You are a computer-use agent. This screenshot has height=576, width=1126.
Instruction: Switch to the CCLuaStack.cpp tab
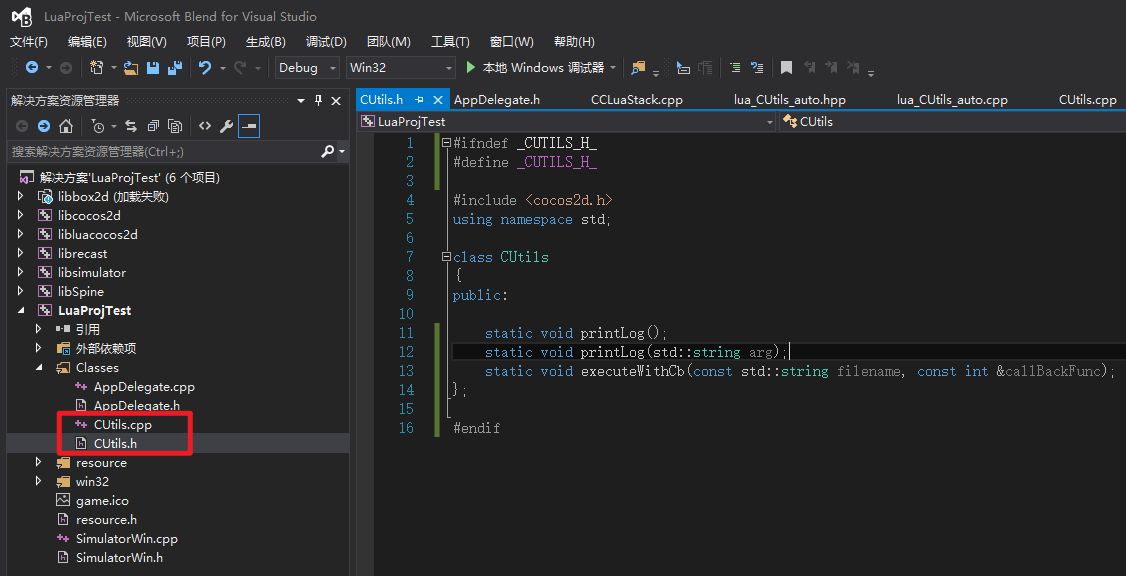pyautogui.click(x=636, y=100)
